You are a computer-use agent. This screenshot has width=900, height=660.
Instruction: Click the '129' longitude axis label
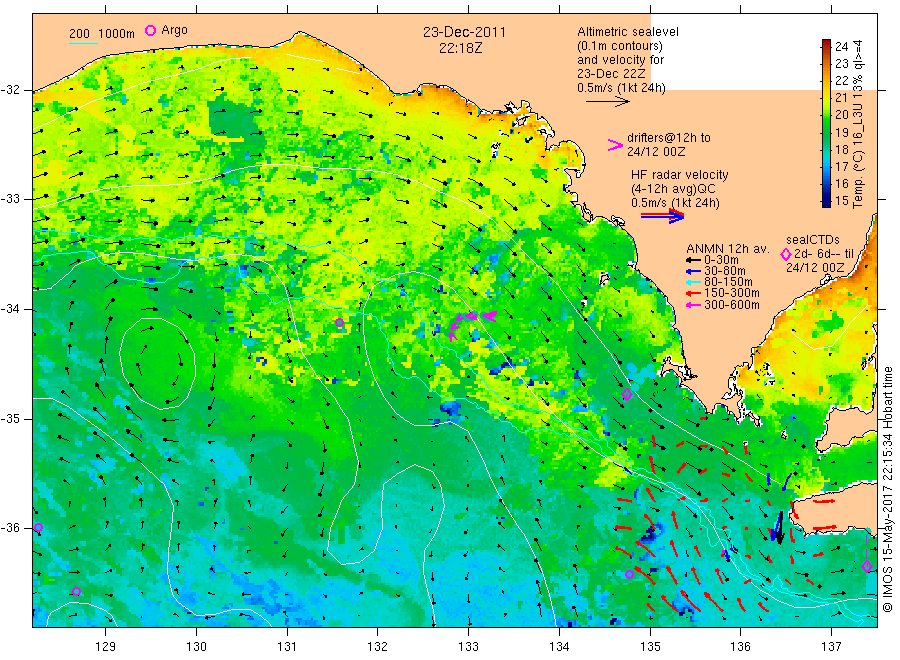106,647
